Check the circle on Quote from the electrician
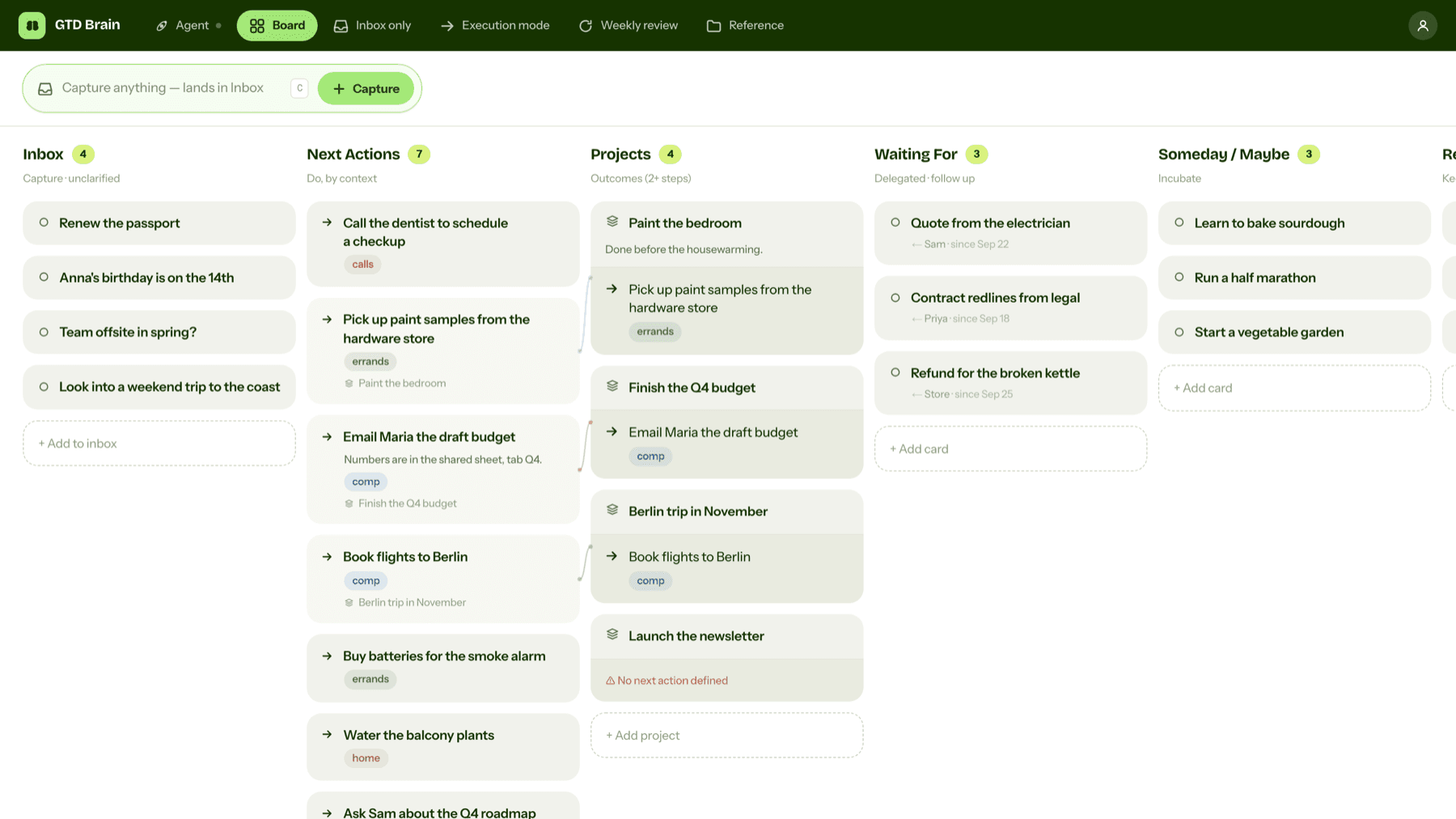This screenshot has width=1456, height=819. (x=895, y=223)
